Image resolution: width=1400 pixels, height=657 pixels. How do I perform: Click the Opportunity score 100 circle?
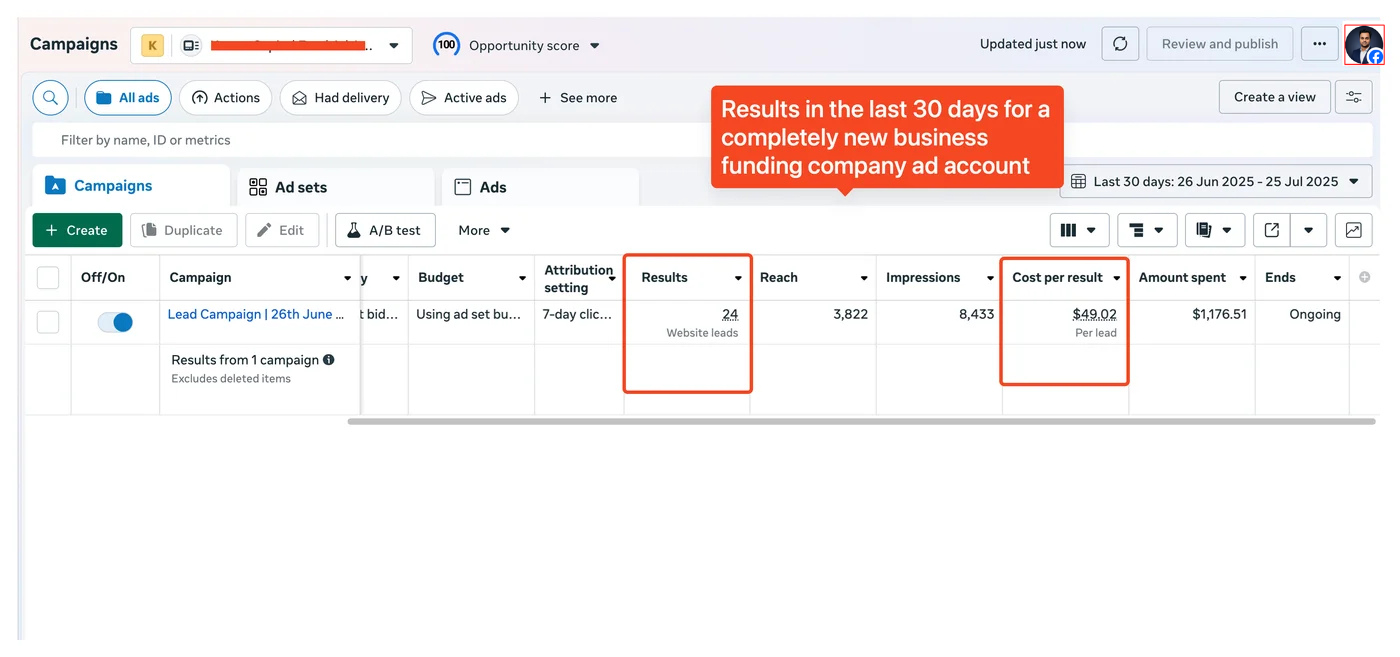pyautogui.click(x=446, y=45)
